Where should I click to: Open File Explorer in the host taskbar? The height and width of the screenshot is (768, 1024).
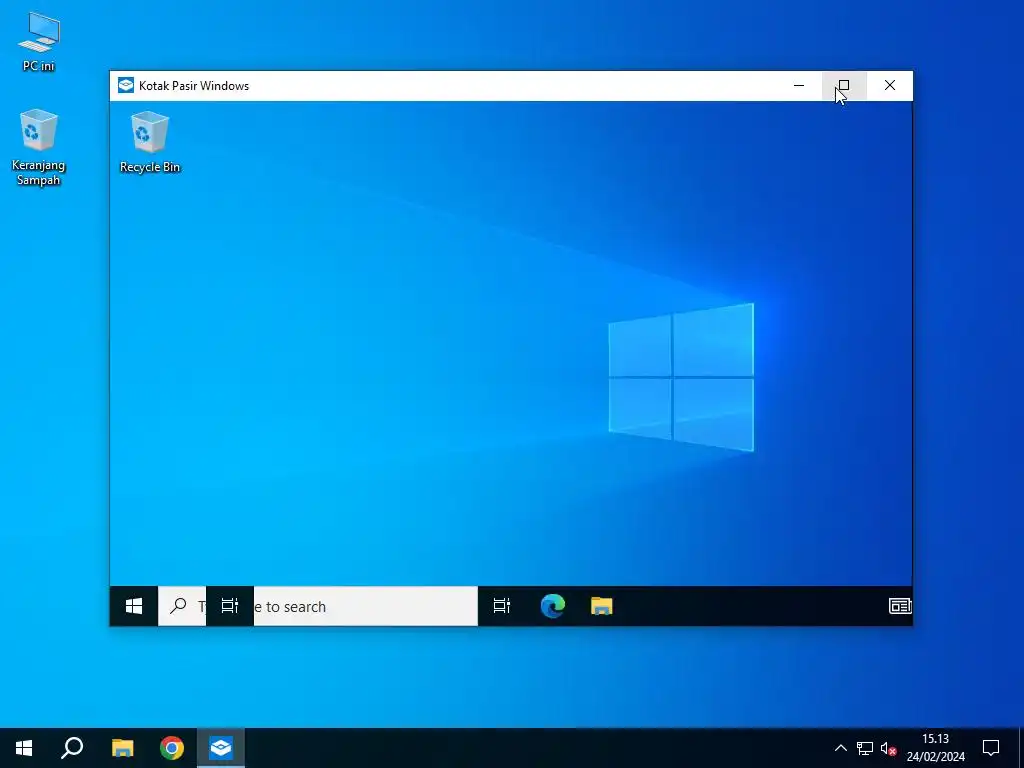pyautogui.click(x=122, y=748)
